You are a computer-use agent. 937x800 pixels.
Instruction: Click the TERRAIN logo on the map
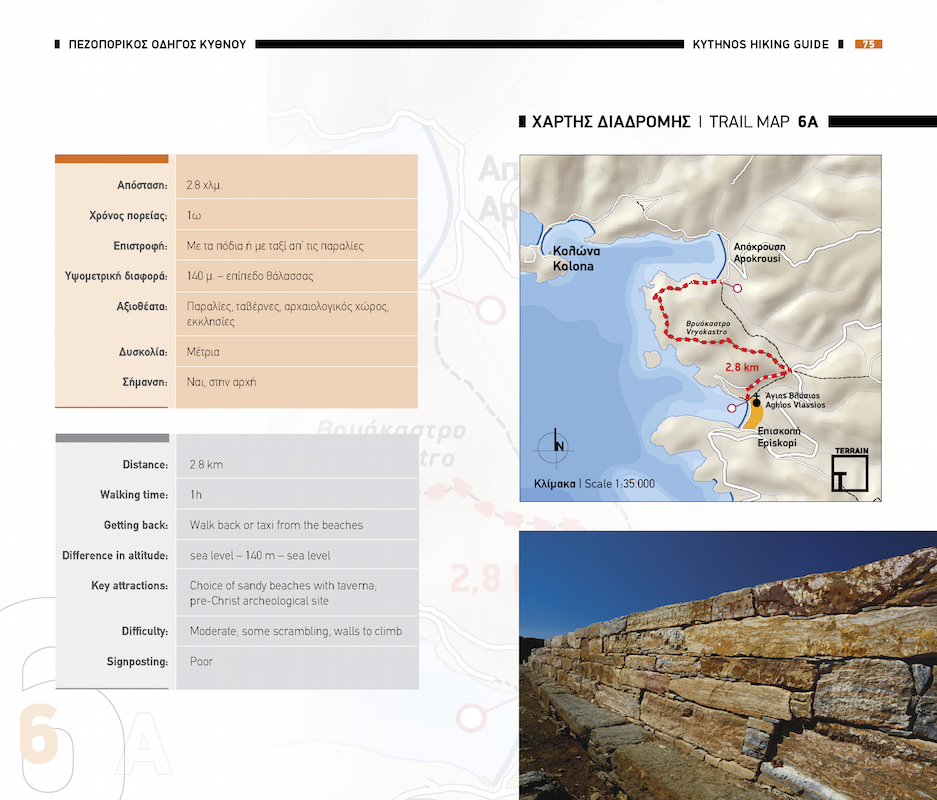click(850, 471)
